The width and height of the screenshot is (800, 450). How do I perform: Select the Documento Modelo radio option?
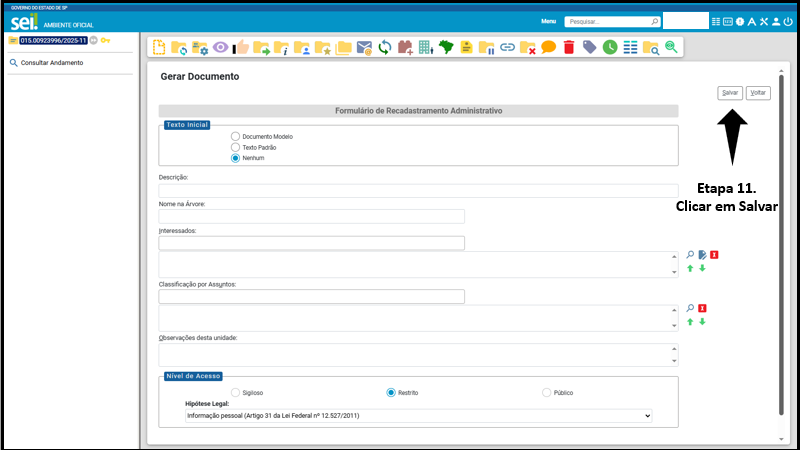(236, 136)
